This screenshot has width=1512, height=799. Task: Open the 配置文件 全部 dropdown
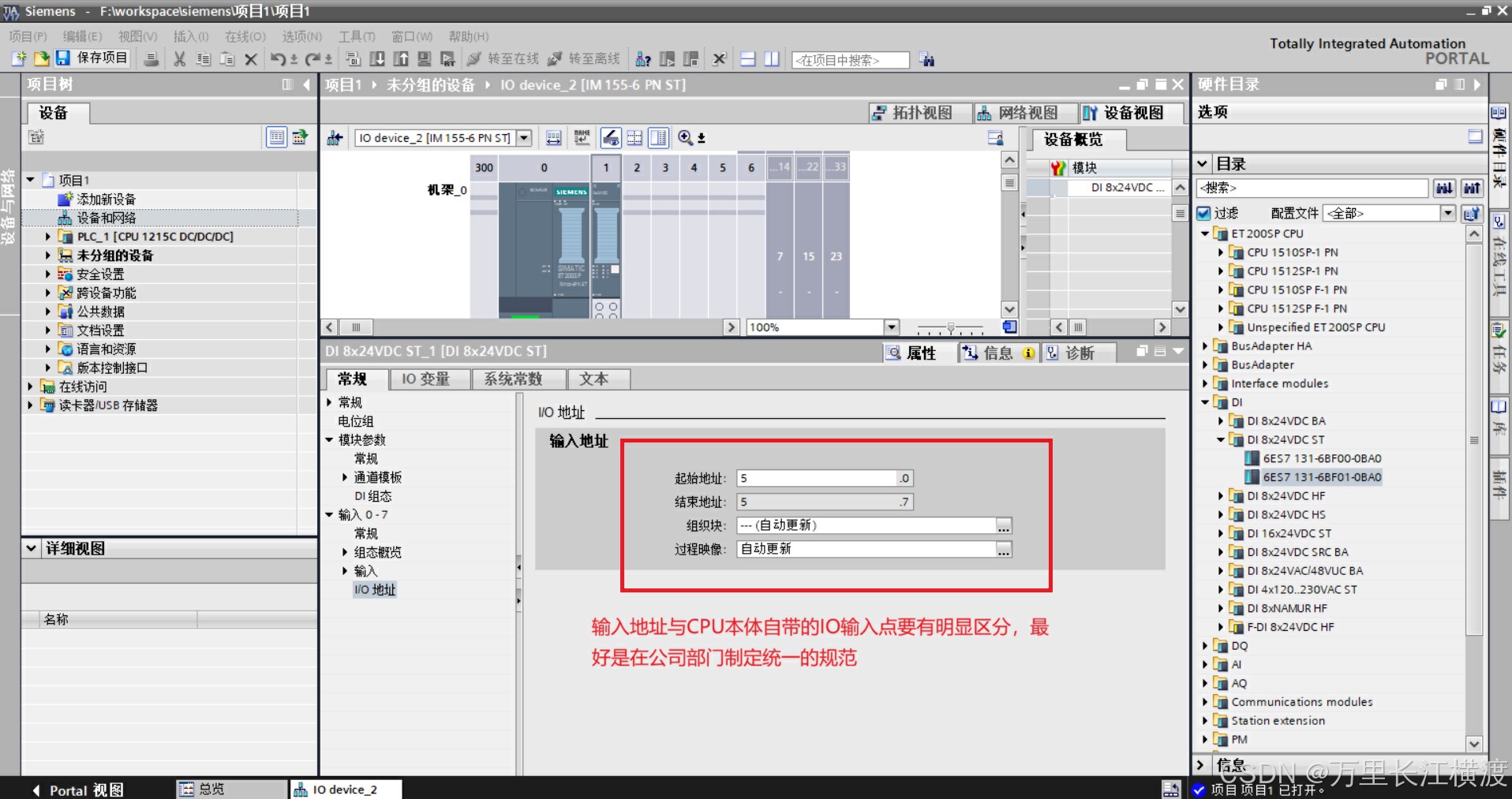[x=1447, y=213]
